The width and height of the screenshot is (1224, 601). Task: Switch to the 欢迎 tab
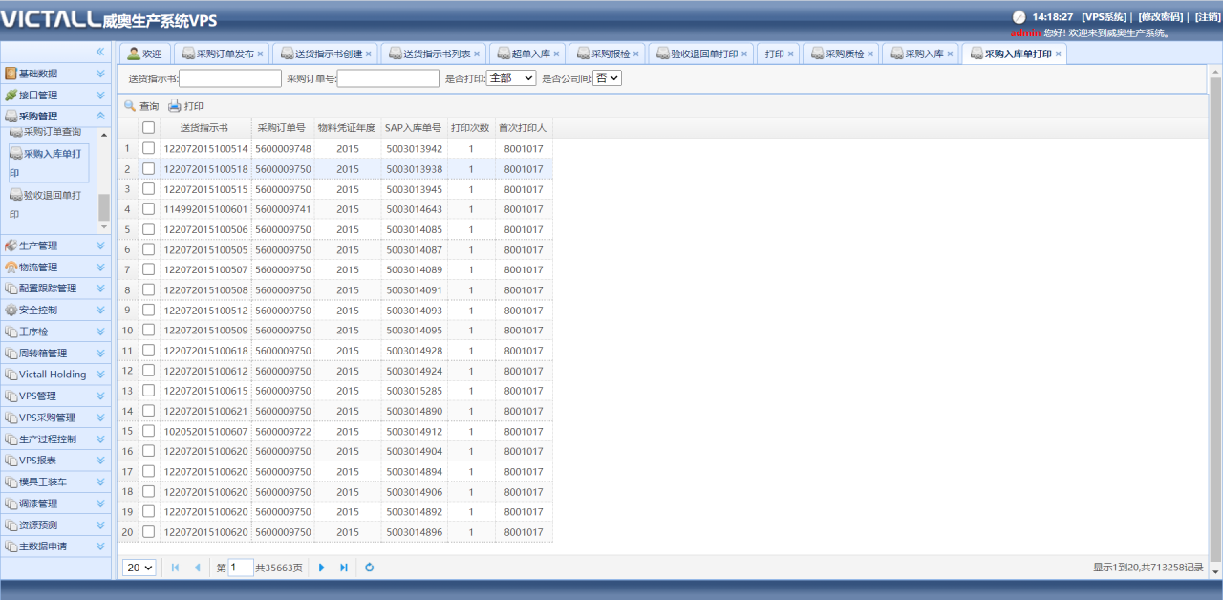coord(144,54)
